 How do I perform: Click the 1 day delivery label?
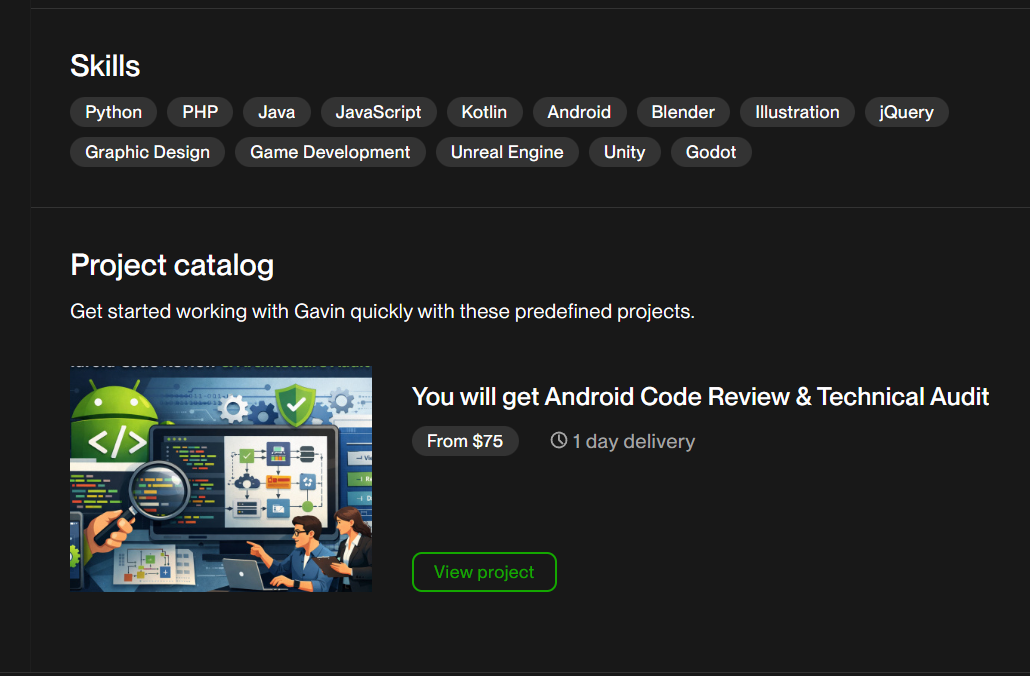(634, 440)
